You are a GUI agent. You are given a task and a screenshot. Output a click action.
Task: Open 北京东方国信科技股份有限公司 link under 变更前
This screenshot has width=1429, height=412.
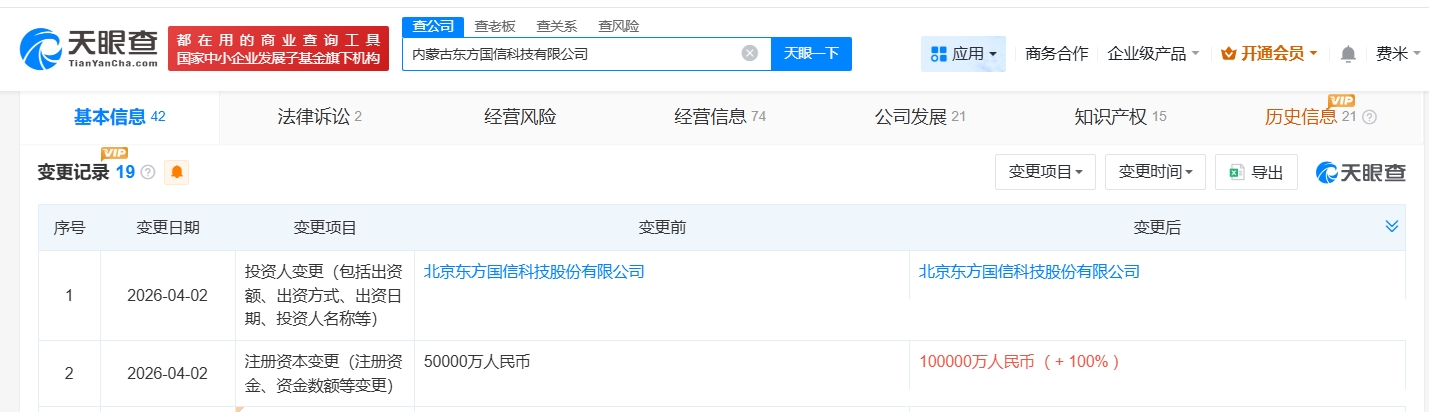(x=534, y=271)
